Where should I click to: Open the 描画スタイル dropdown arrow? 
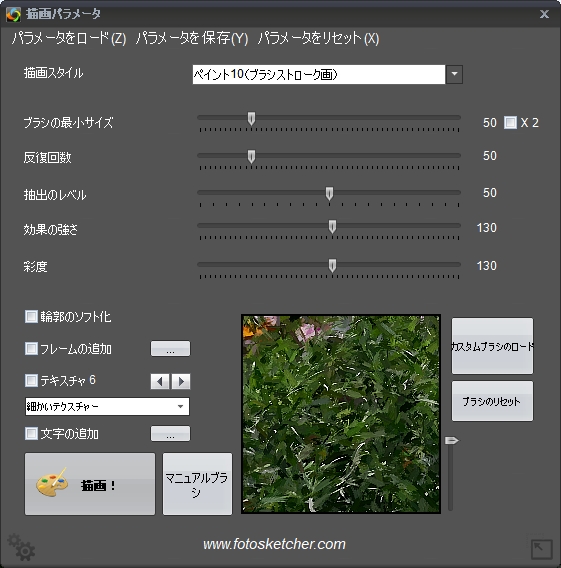454,74
